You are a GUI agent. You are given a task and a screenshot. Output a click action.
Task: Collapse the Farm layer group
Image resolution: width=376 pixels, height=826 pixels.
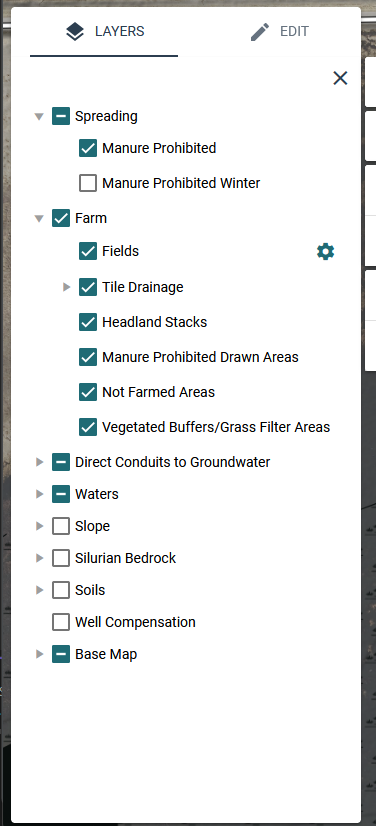click(39, 218)
